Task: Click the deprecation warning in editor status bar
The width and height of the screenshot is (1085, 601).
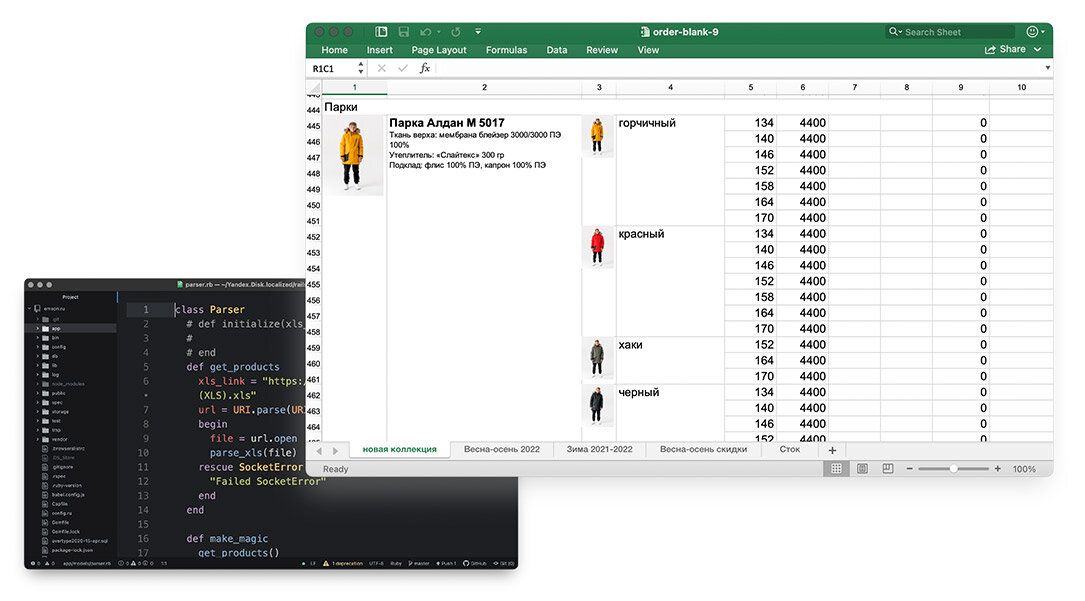Action: coord(343,564)
